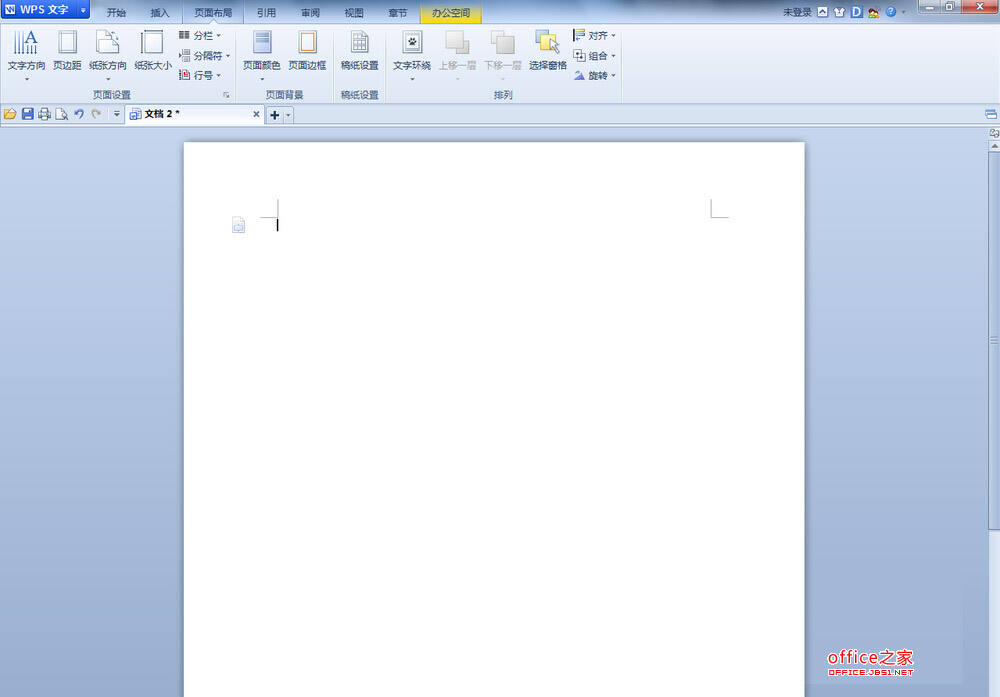This screenshot has width=1000, height=697.
Task: Click the 未登录 login link
Action: click(797, 12)
